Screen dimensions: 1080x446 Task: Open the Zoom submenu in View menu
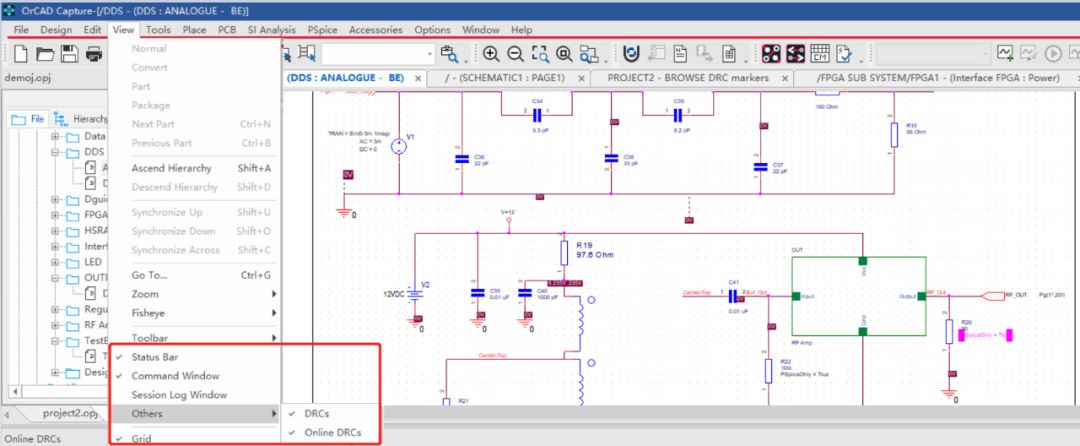click(x=196, y=294)
